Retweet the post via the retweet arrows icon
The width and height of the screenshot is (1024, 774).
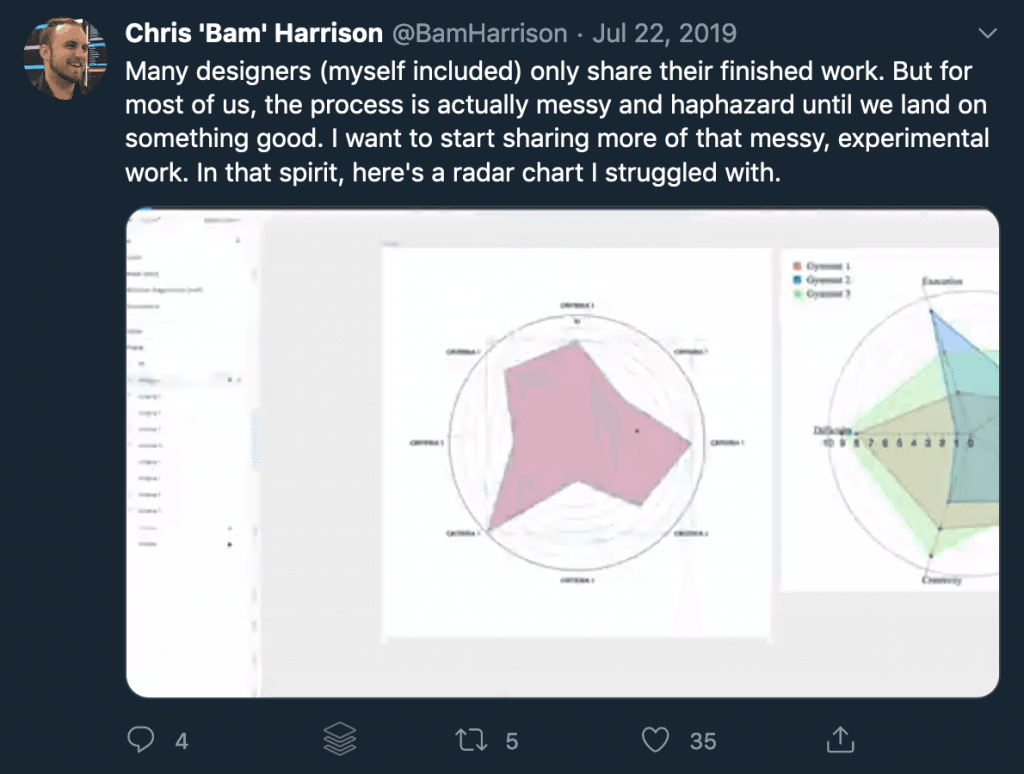[x=476, y=739]
